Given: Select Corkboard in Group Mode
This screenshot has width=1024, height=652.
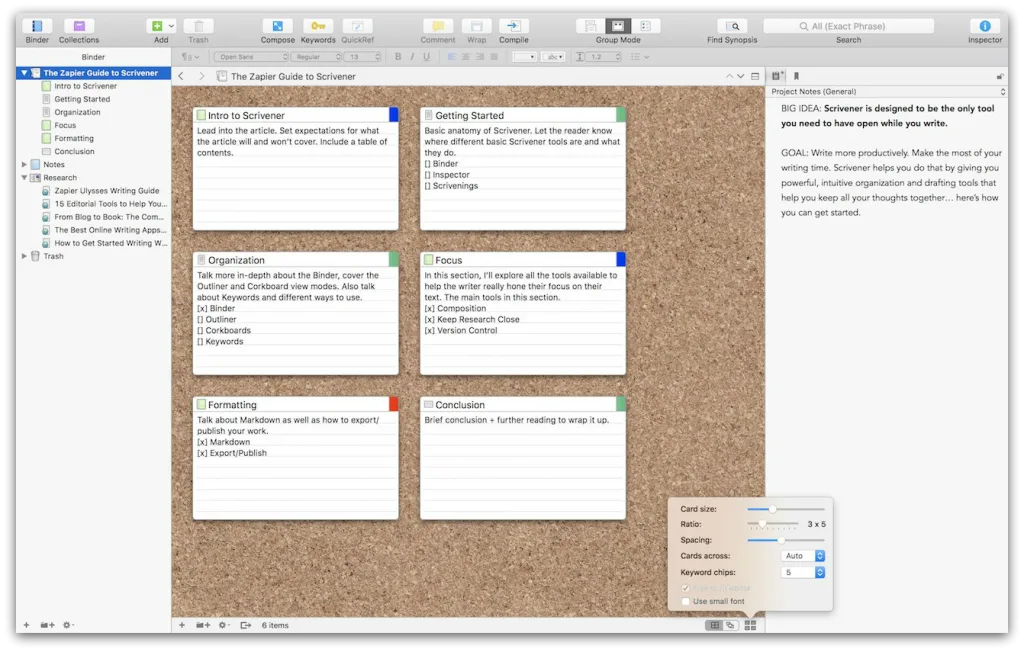Looking at the screenshot, I should (618, 26).
